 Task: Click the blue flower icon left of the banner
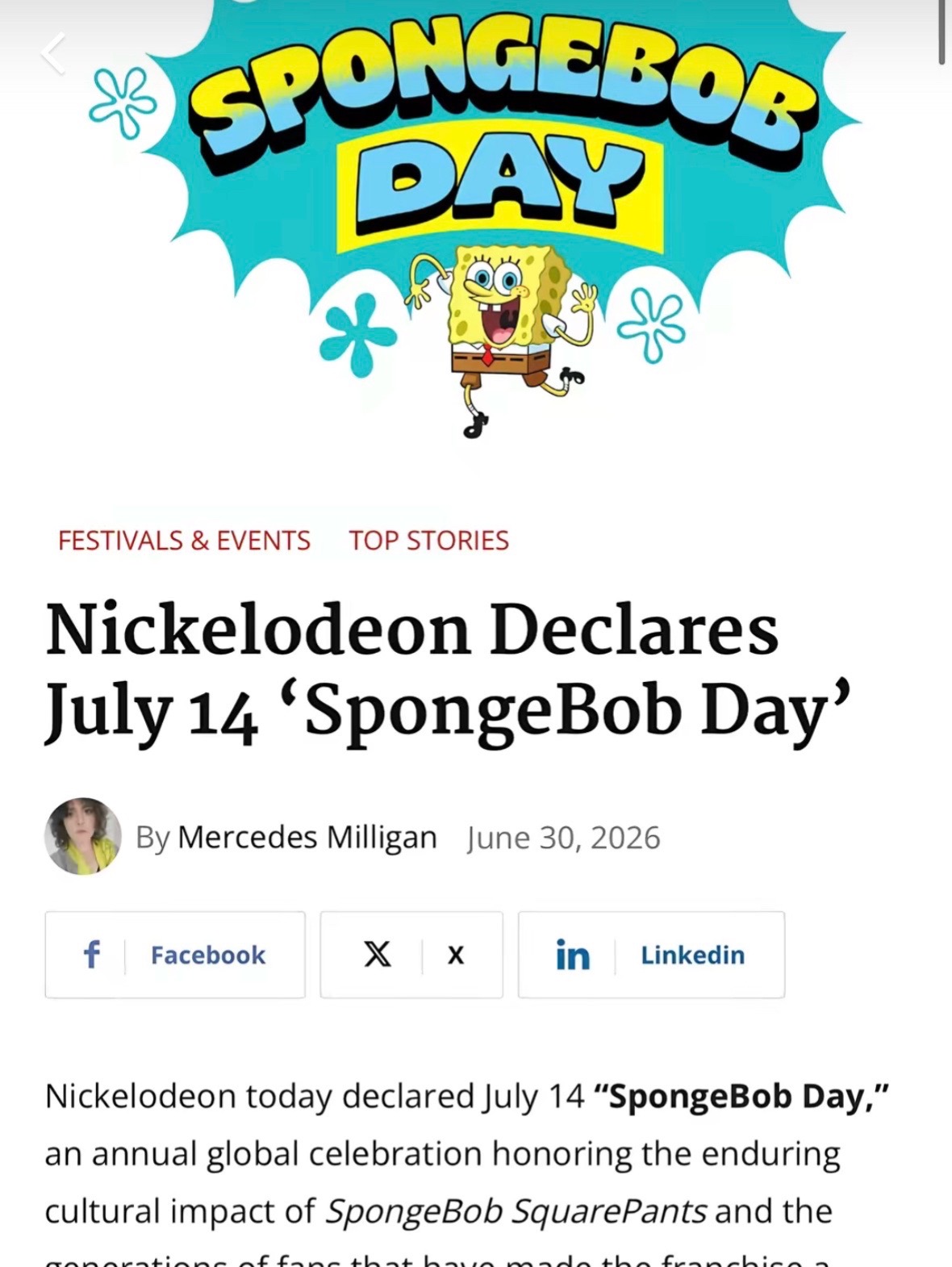tap(123, 102)
